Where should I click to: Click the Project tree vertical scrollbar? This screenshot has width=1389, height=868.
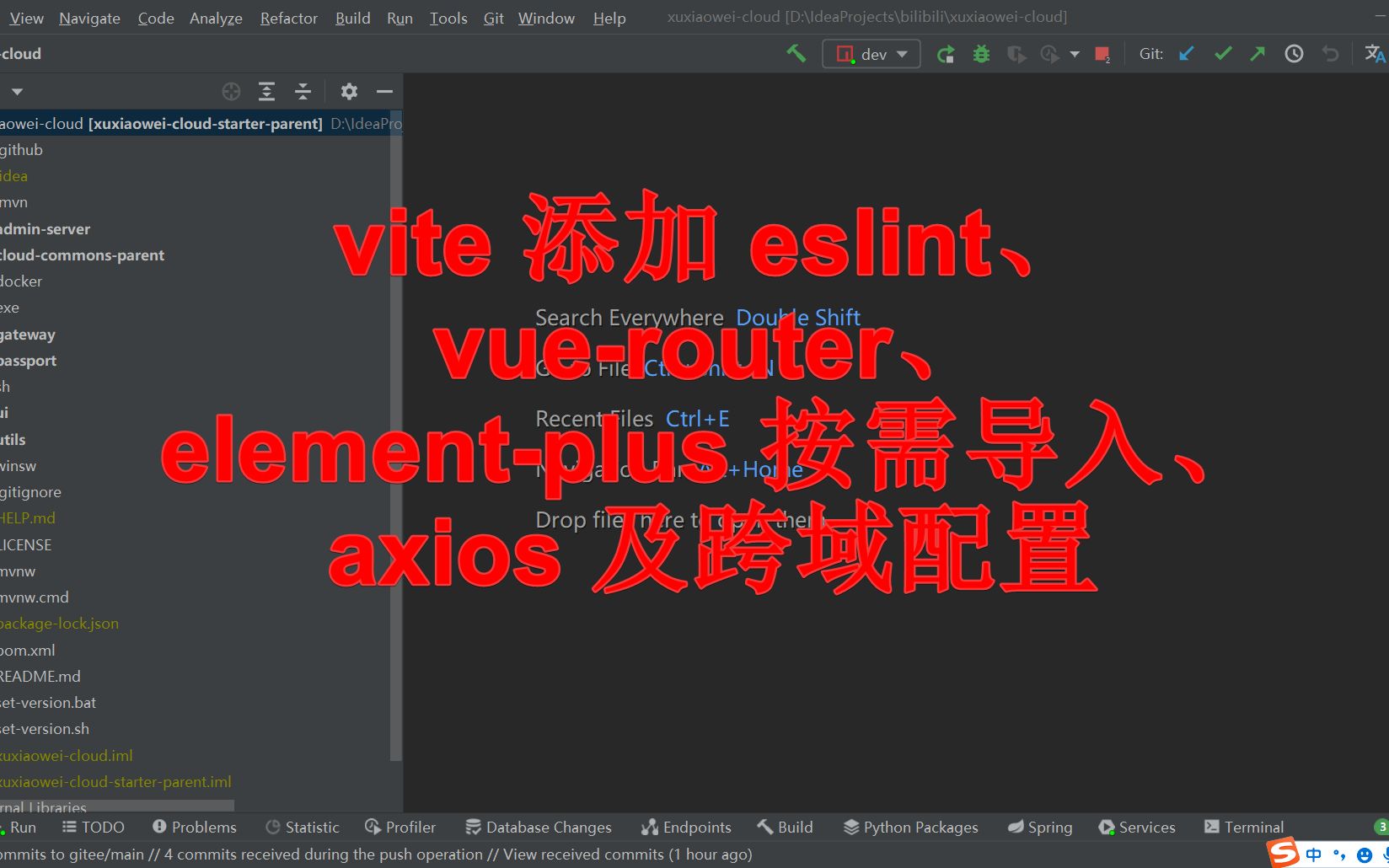point(396,437)
